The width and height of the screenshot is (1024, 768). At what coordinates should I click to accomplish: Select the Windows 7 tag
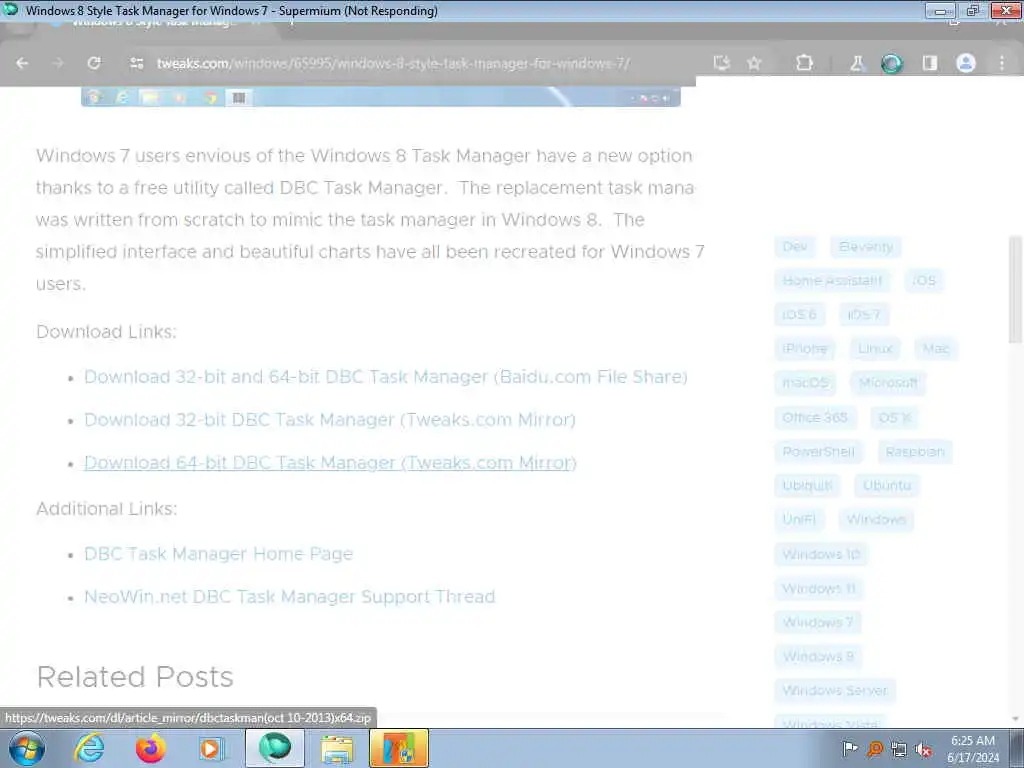pos(818,622)
